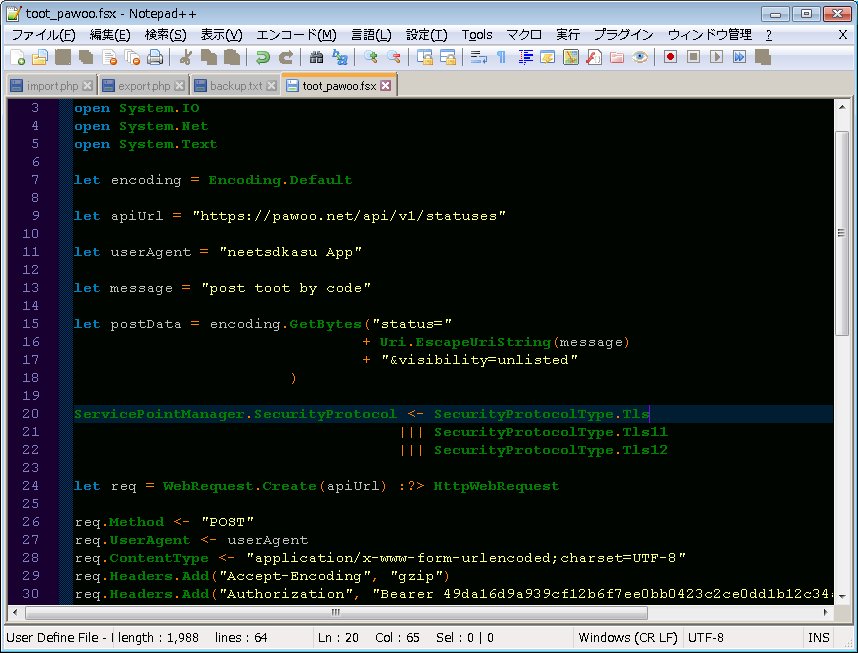Toggle INS mode in status bar

coord(819,638)
